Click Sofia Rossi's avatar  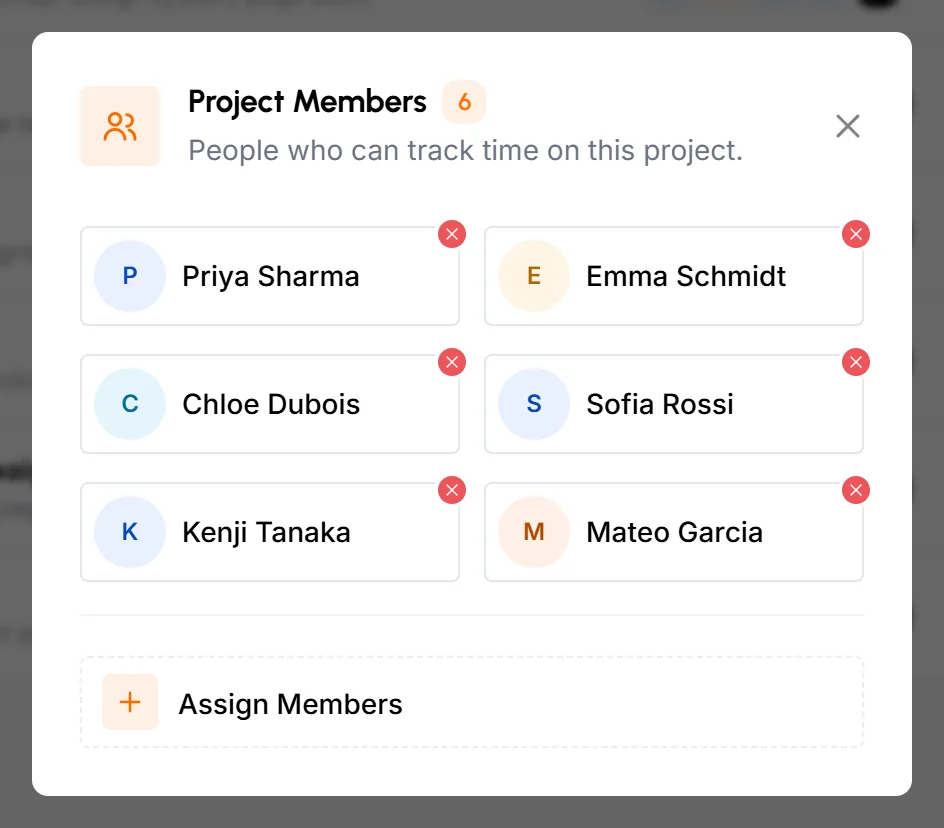click(x=534, y=404)
